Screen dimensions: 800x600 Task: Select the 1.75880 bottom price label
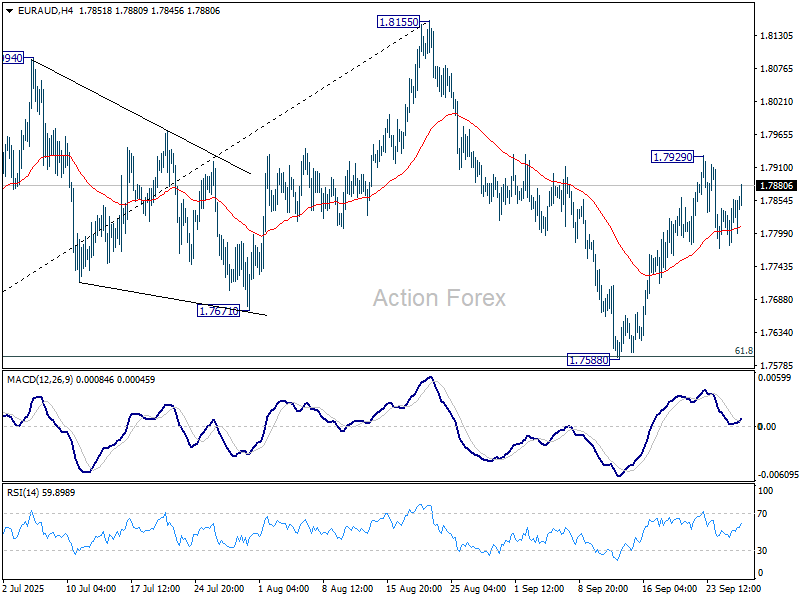[x=588, y=359]
